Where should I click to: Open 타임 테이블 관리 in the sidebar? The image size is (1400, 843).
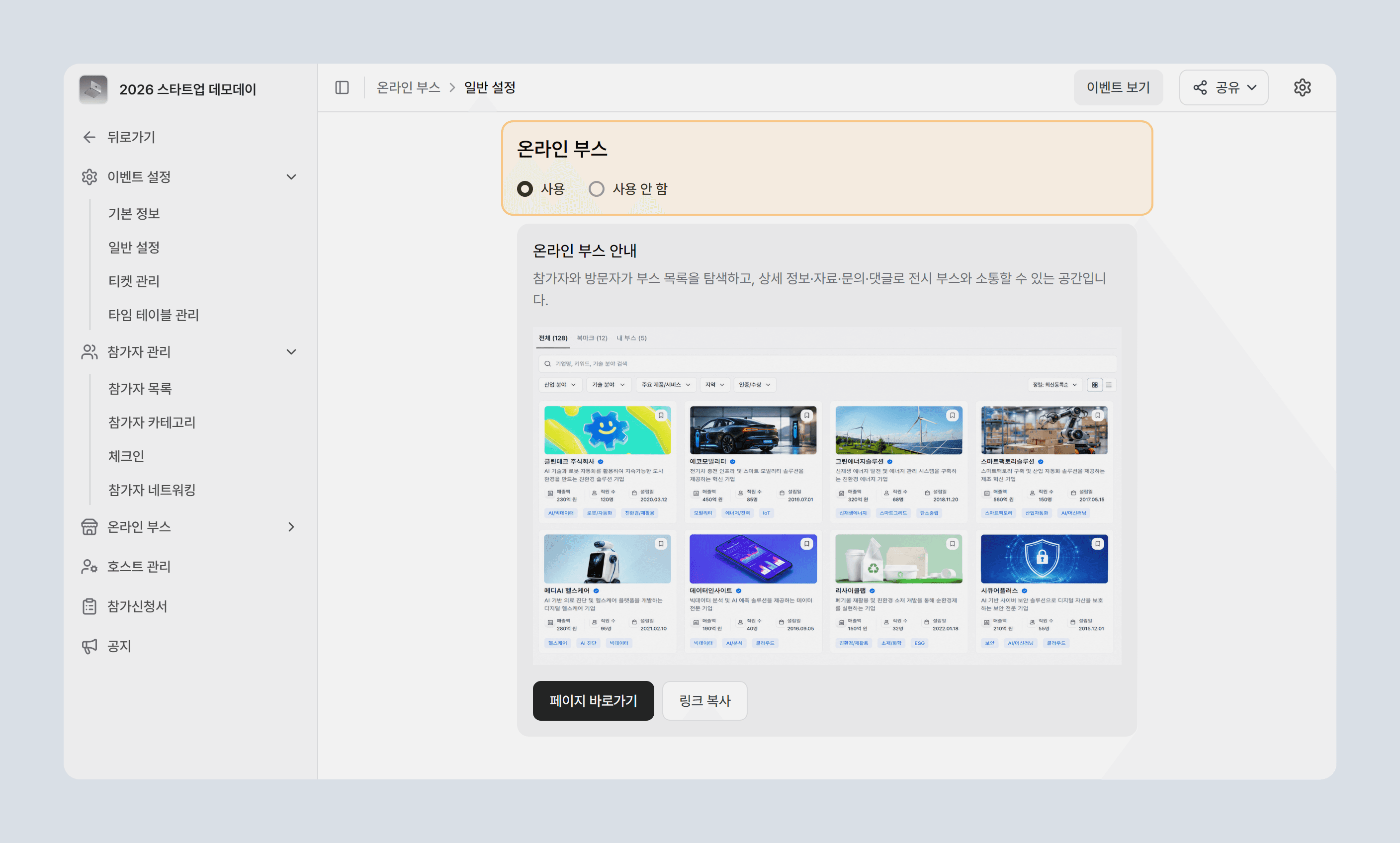pyautogui.click(x=154, y=315)
